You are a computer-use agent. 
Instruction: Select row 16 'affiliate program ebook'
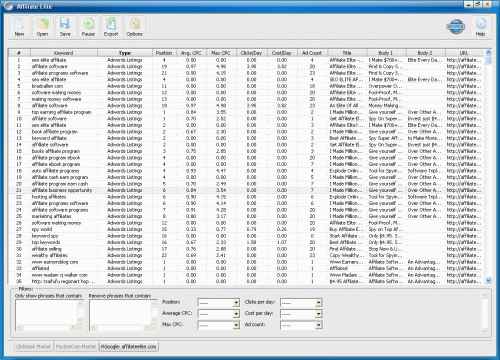tap(246, 158)
